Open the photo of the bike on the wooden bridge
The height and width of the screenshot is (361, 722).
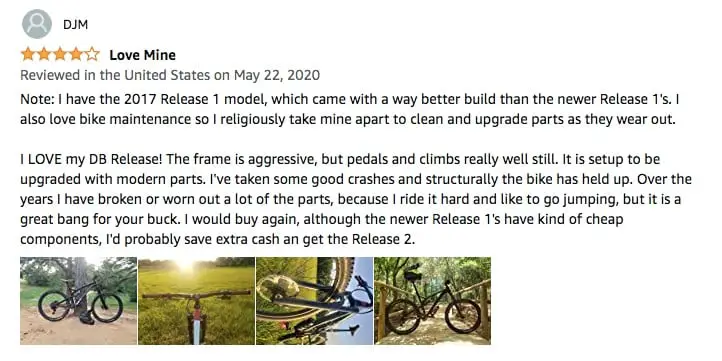pos(432,301)
